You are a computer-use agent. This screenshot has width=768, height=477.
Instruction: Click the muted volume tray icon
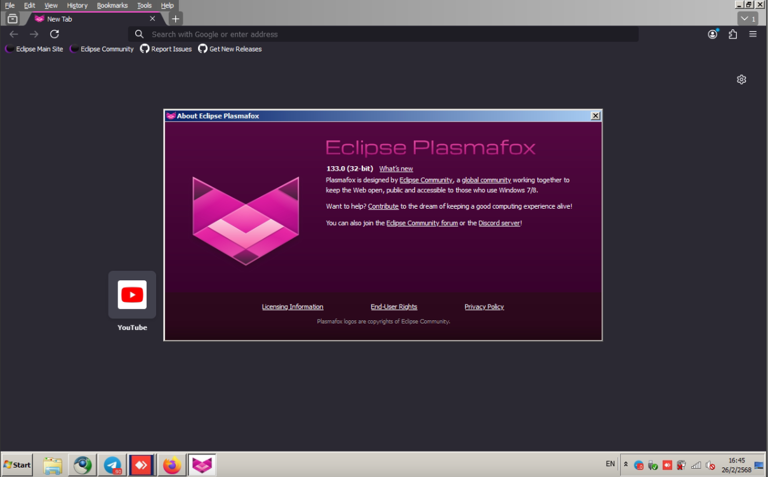(710, 465)
